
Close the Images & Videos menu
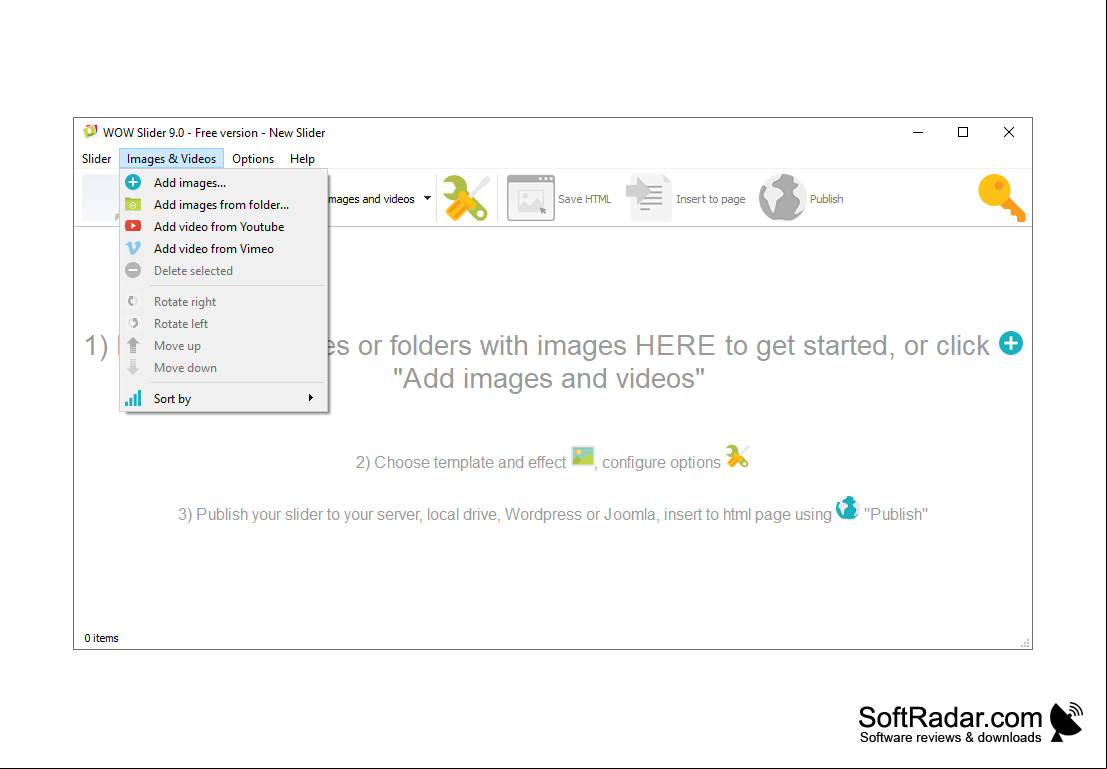pyautogui.click(x=172, y=159)
